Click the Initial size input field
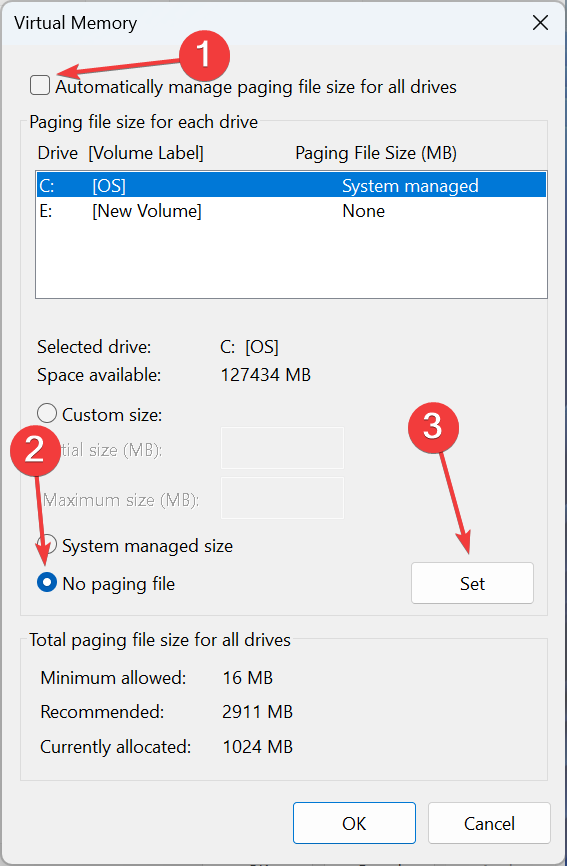The image size is (567, 866). [x=282, y=448]
